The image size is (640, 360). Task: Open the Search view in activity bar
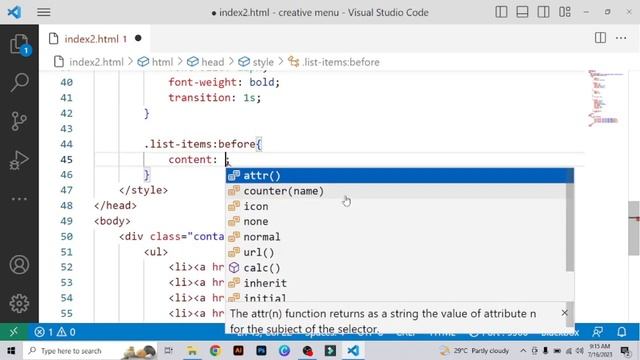click(19, 82)
